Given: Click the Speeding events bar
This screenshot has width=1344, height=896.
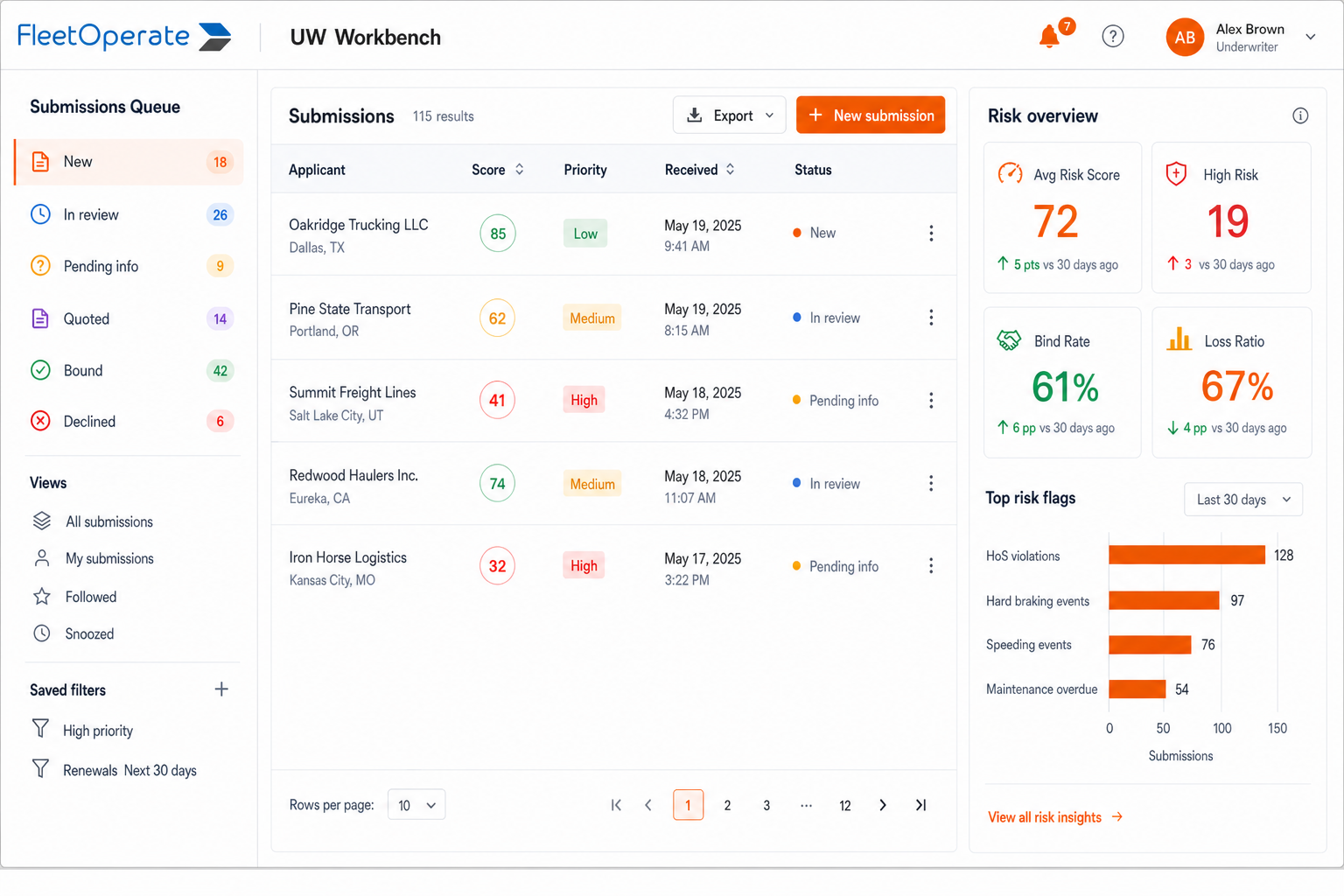Looking at the screenshot, I should click(1150, 645).
